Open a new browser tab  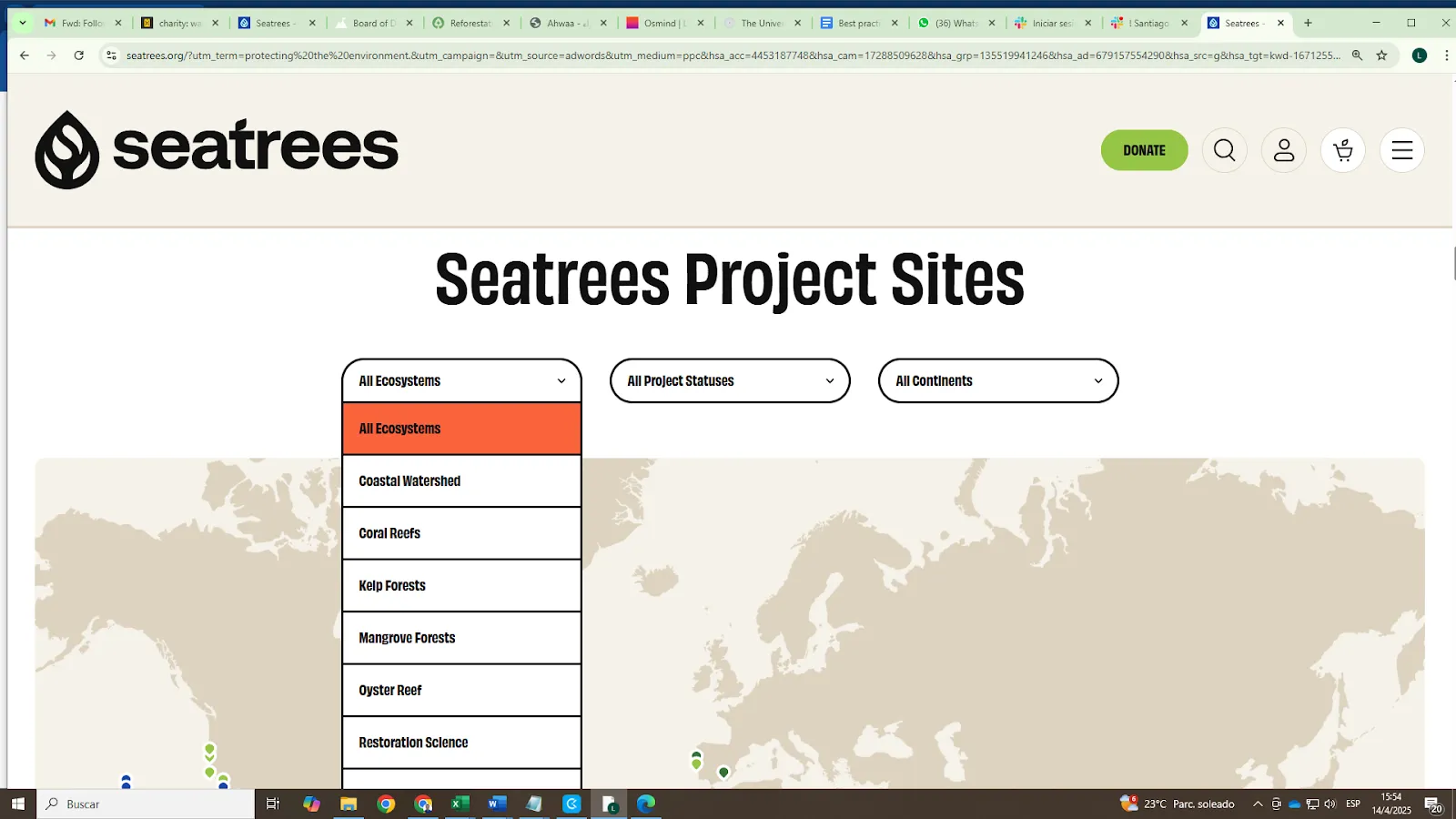[x=1308, y=23]
